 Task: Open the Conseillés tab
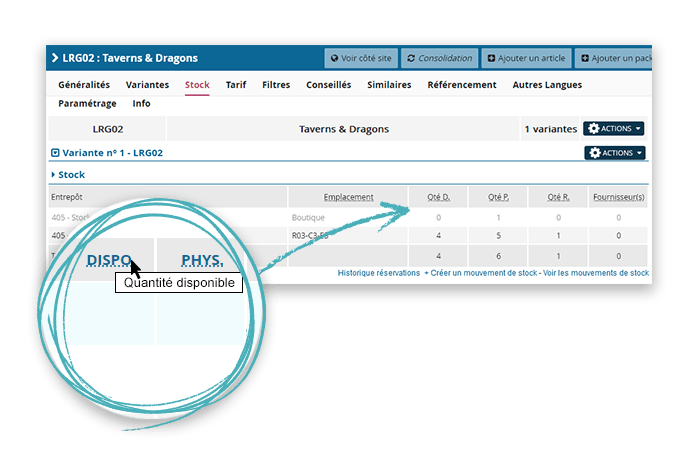click(328, 85)
